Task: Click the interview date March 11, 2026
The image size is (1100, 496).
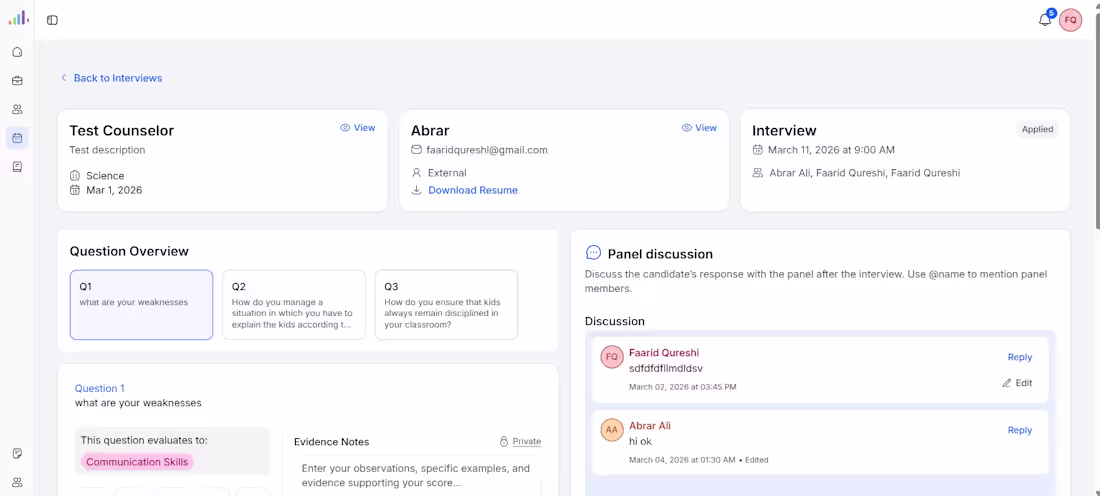Action: 831,150
